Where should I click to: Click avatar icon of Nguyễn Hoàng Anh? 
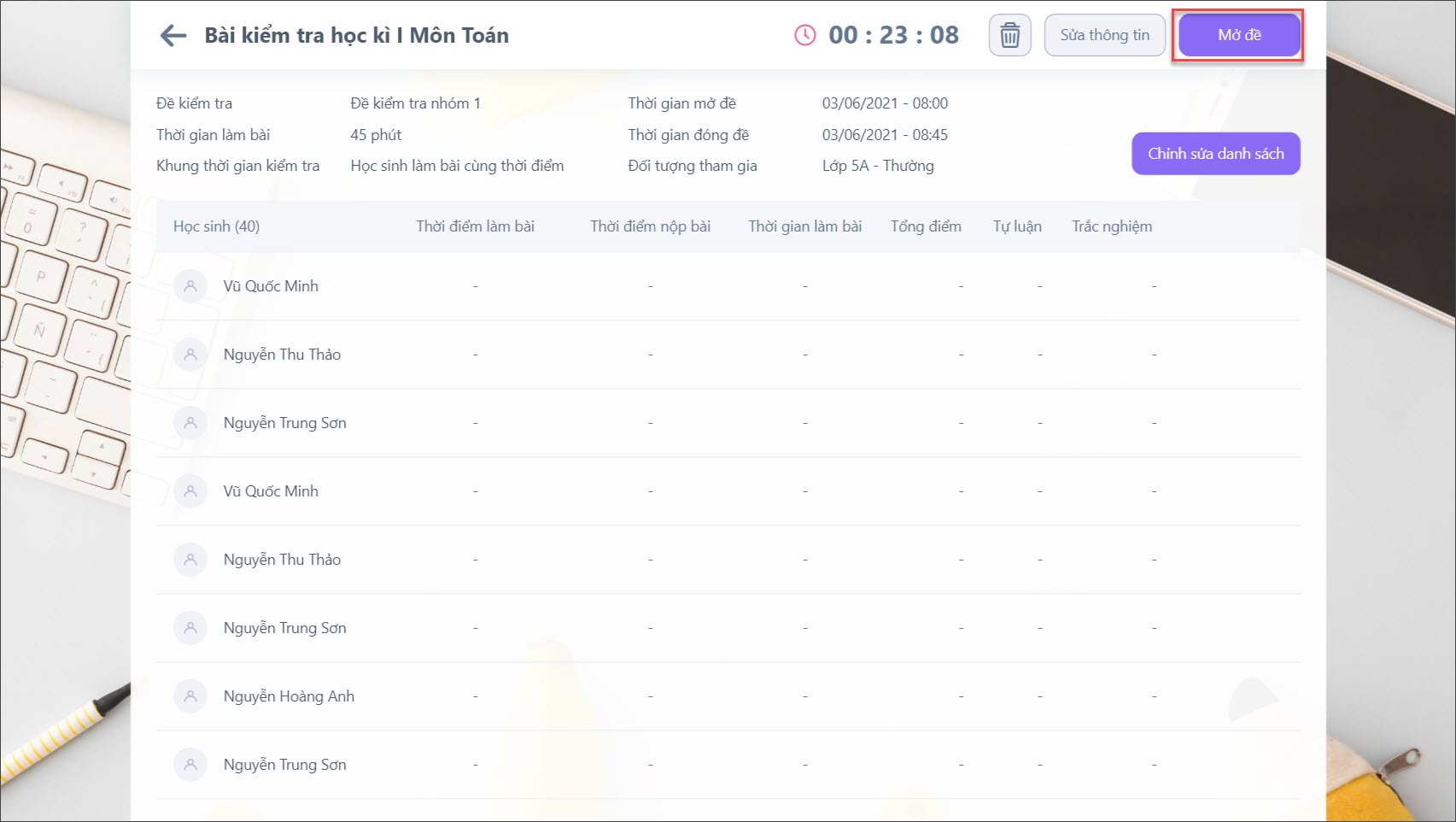(190, 696)
